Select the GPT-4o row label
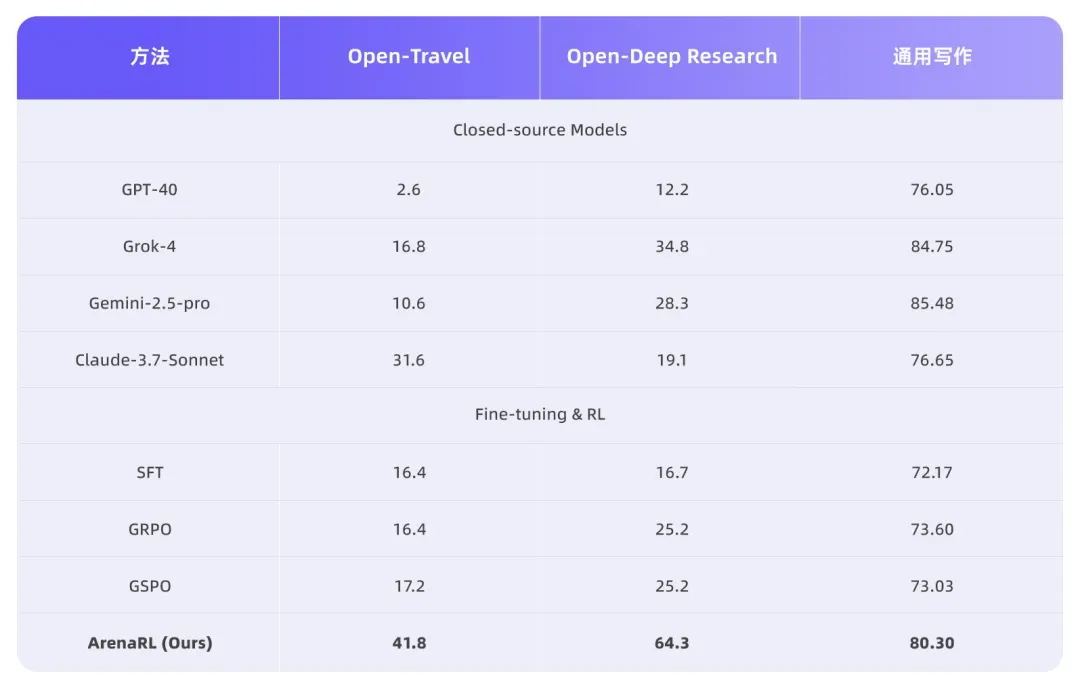 click(x=149, y=189)
